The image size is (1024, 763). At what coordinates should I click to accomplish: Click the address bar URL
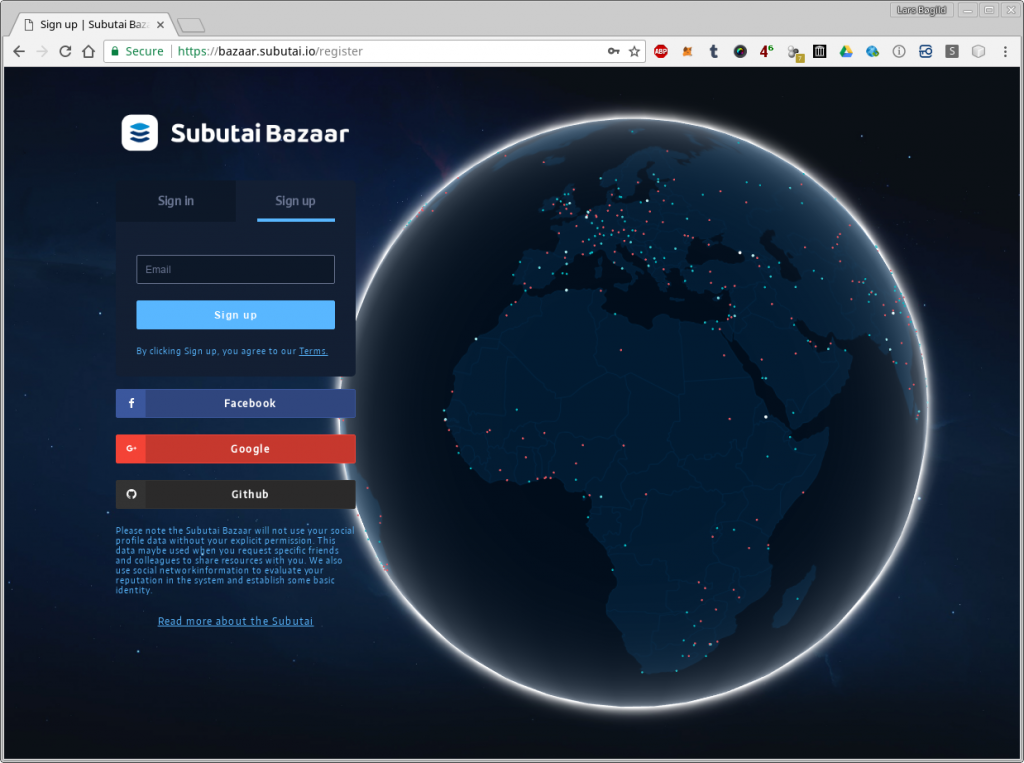click(270, 51)
